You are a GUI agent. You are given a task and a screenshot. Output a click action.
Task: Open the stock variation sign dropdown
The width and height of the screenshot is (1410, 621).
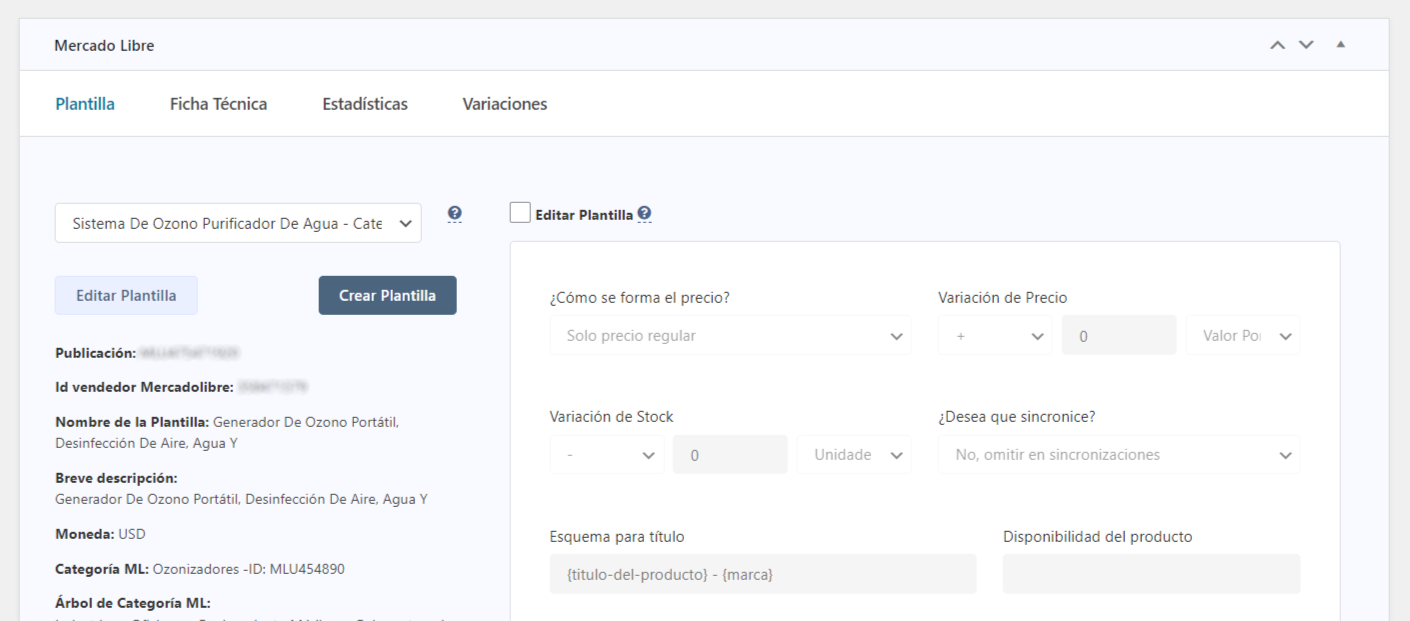click(607, 455)
